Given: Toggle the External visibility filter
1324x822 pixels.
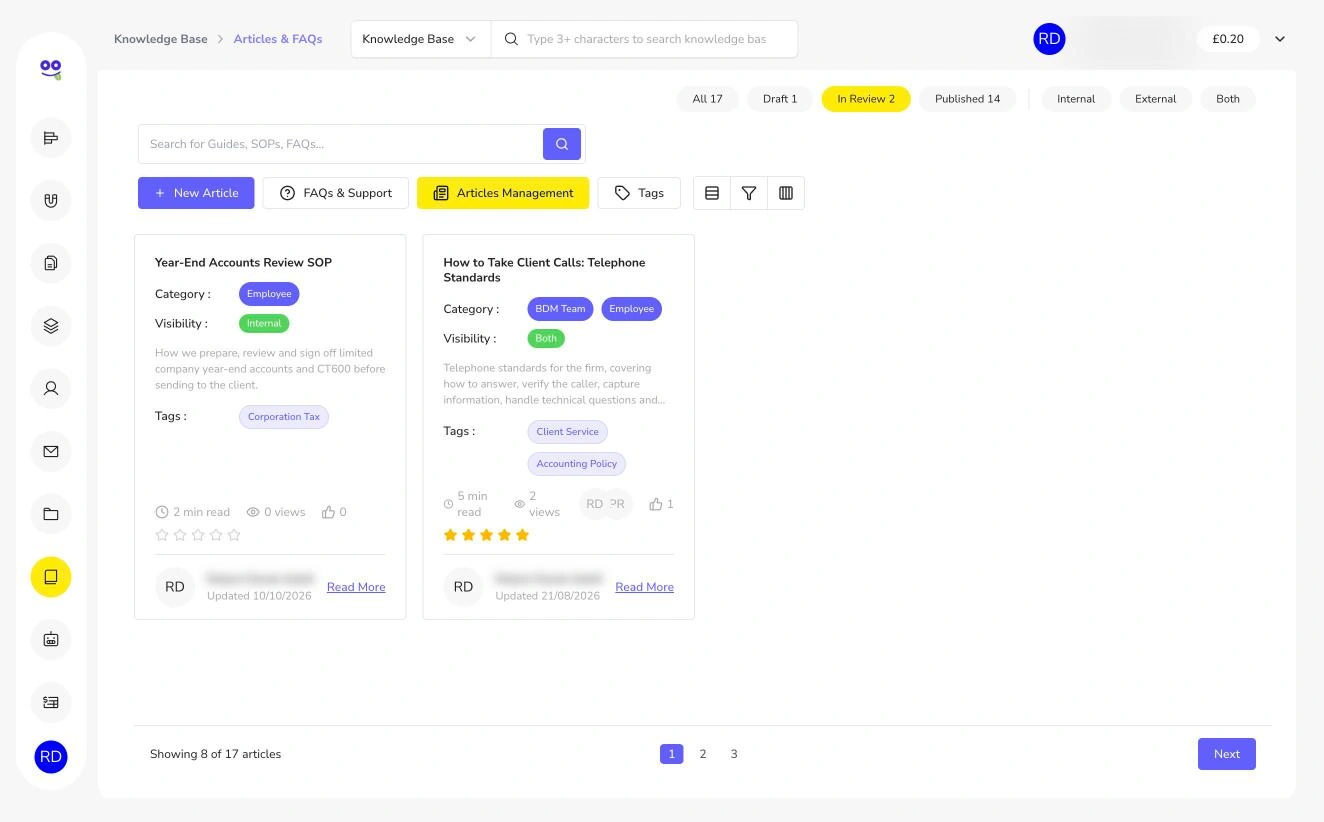Looking at the screenshot, I should 1155,99.
